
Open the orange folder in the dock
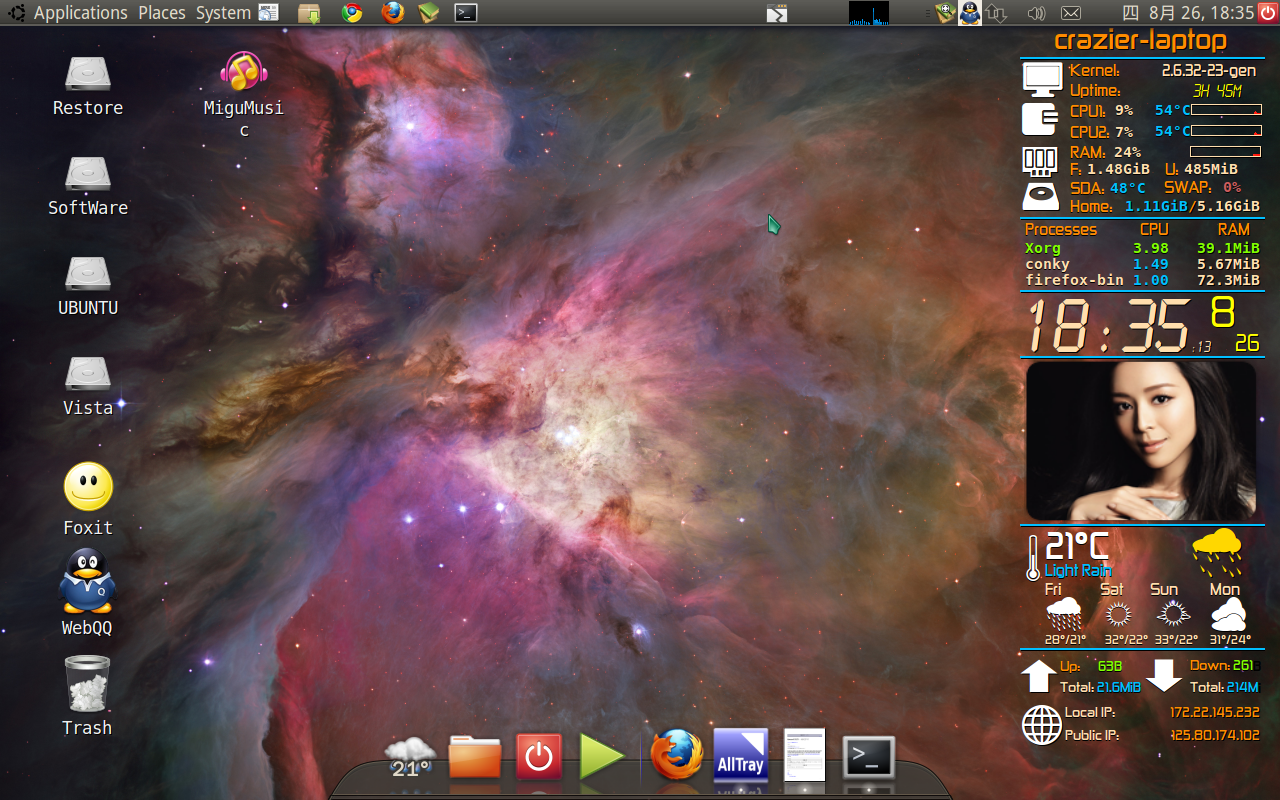pos(475,756)
